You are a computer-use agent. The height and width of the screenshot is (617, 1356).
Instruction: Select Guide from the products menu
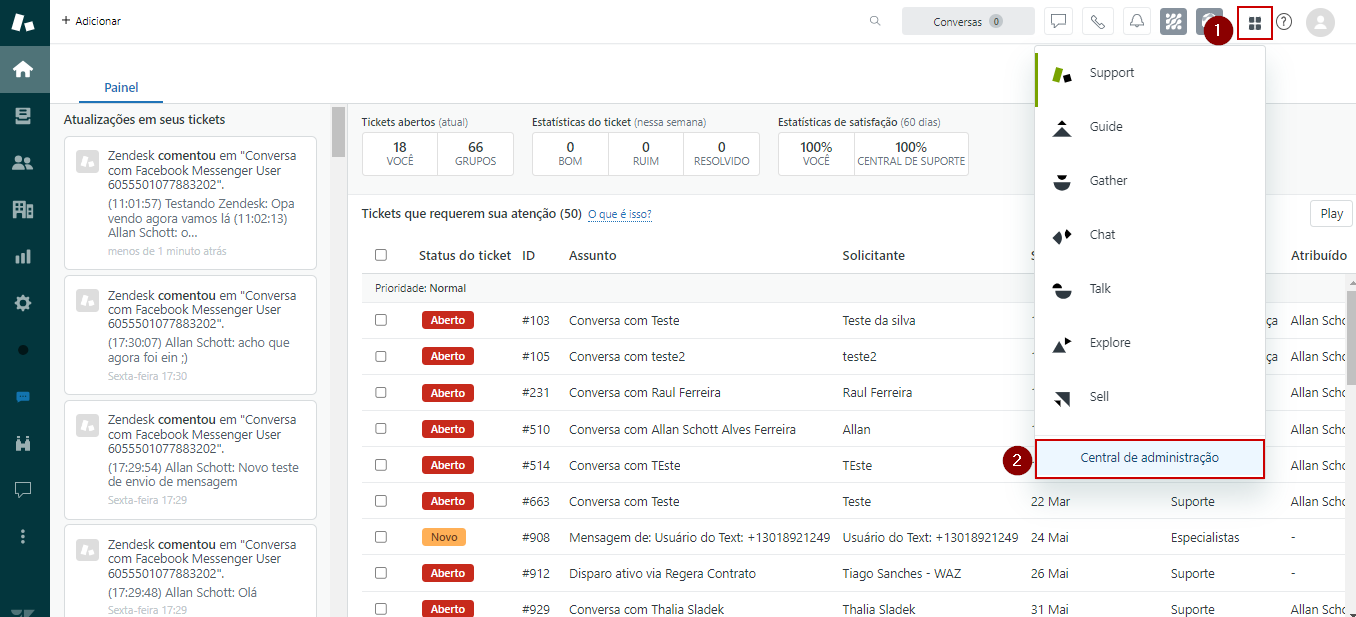(x=1105, y=127)
